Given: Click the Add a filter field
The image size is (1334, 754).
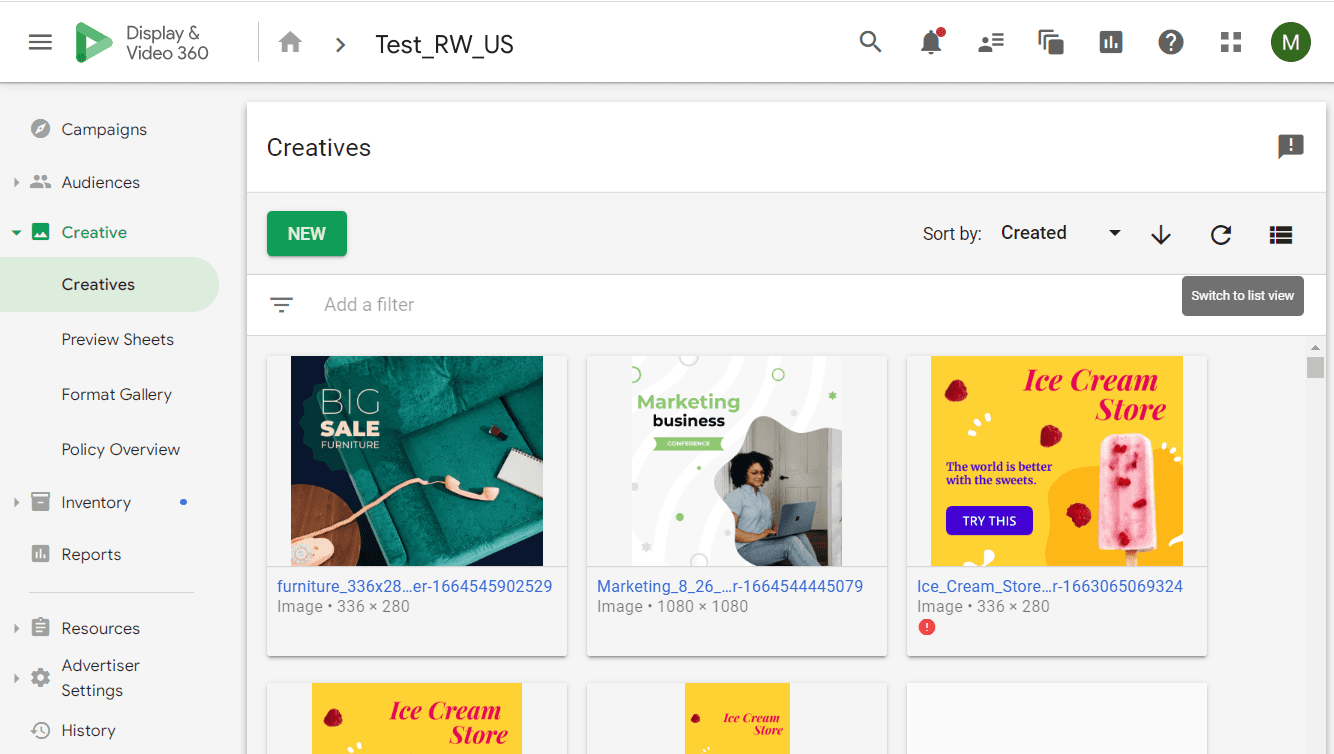Looking at the screenshot, I should (x=369, y=305).
